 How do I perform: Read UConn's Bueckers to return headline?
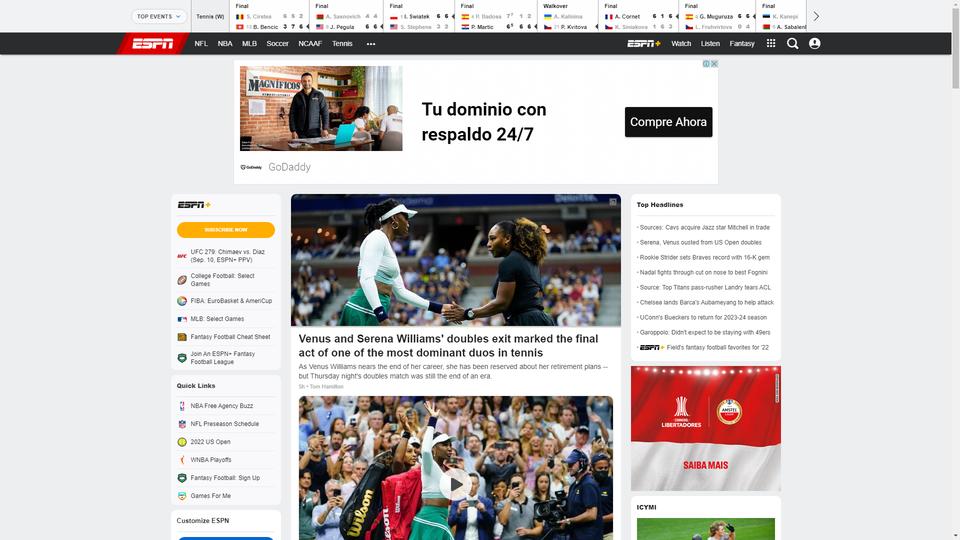(x=703, y=317)
